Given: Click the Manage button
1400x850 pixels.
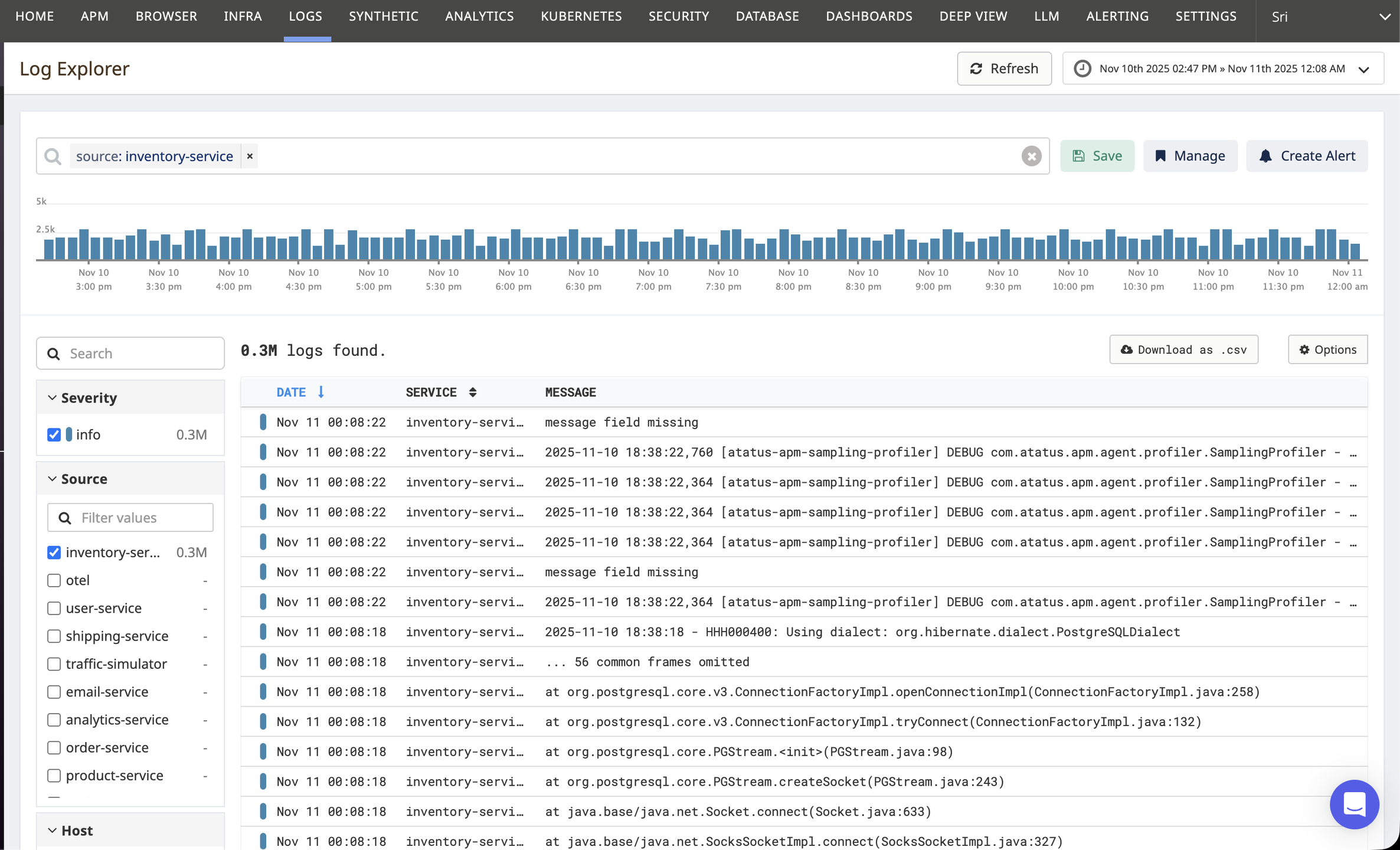Looking at the screenshot, I should [x=1190, y=156].
